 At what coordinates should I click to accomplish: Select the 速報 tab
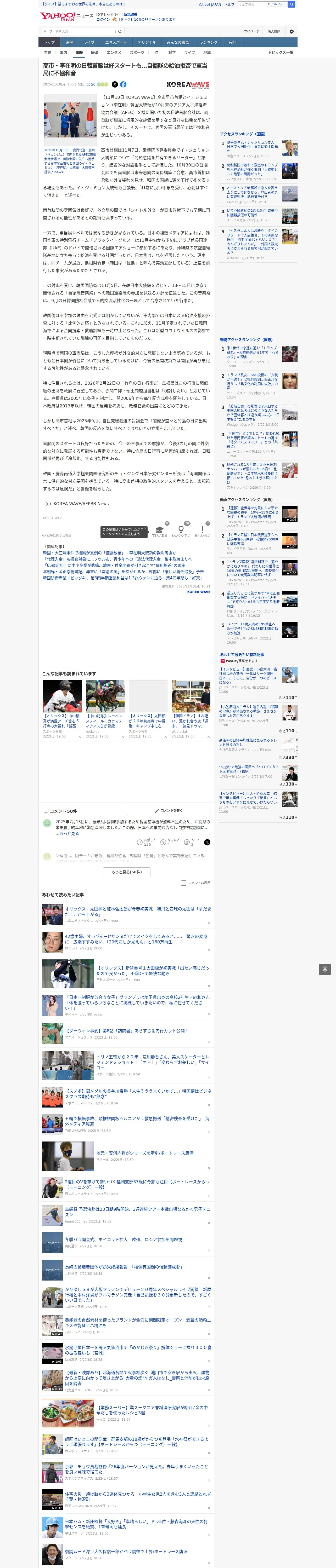(69, 42)
